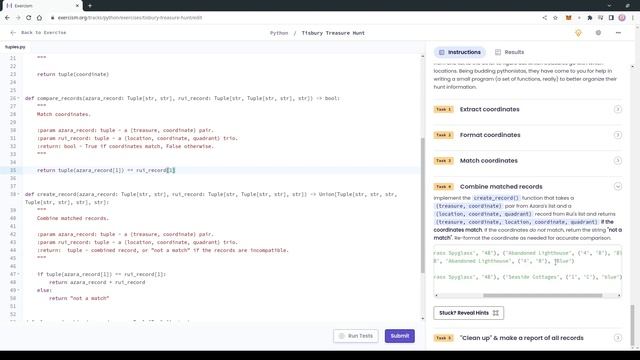
Task: Bookmark this page with the star icon
Action: click(555, 18)
